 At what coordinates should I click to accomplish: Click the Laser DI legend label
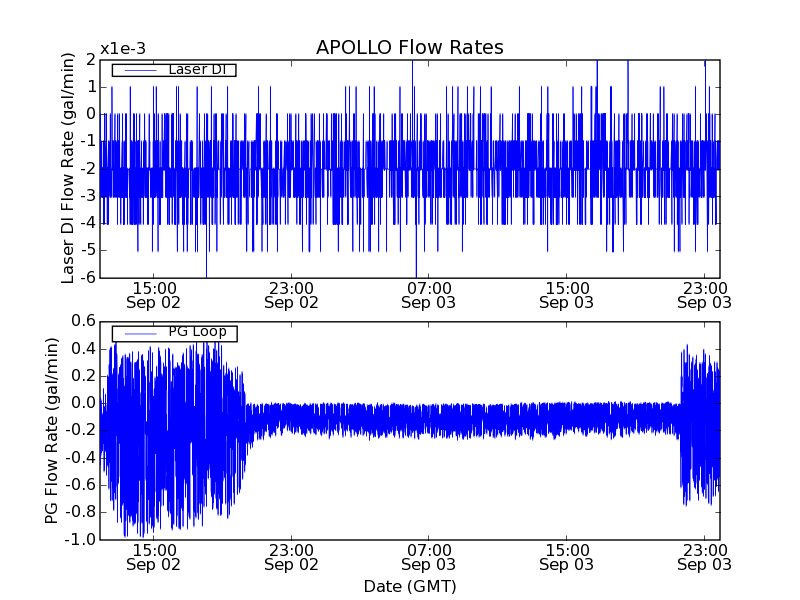tap(197, 69)
